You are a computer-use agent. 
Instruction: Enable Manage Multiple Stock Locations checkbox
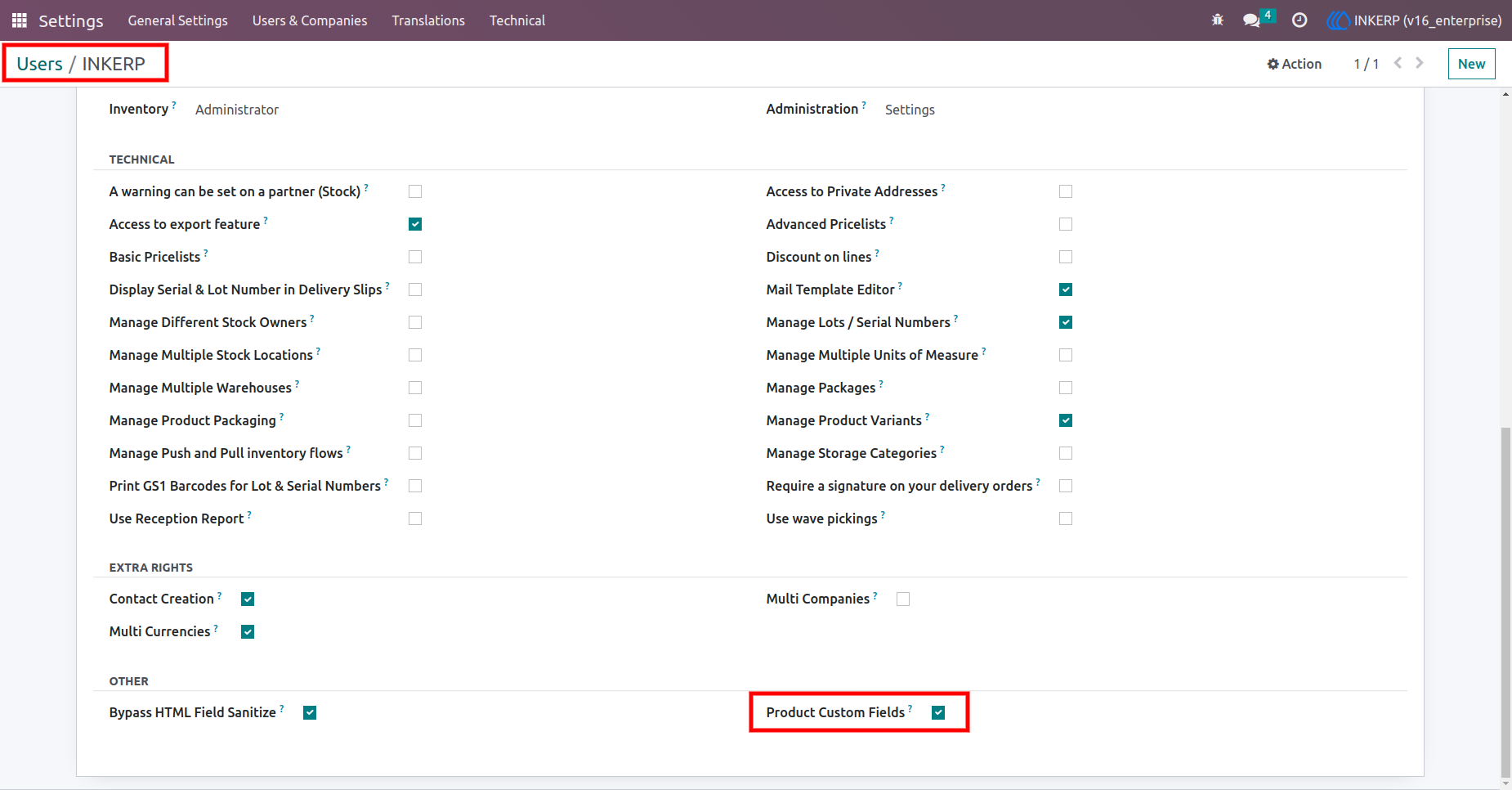click(415, 355)
